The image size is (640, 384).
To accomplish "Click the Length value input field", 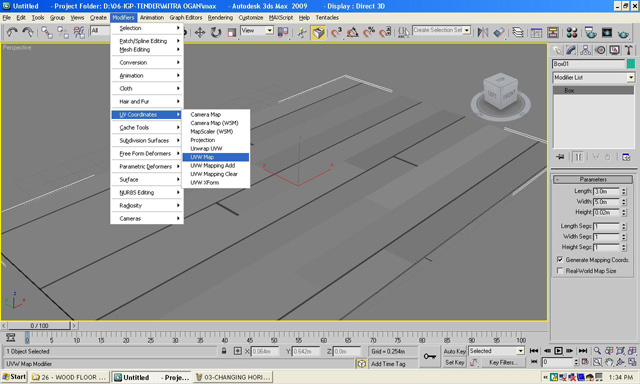I will [x=606, y=191].
